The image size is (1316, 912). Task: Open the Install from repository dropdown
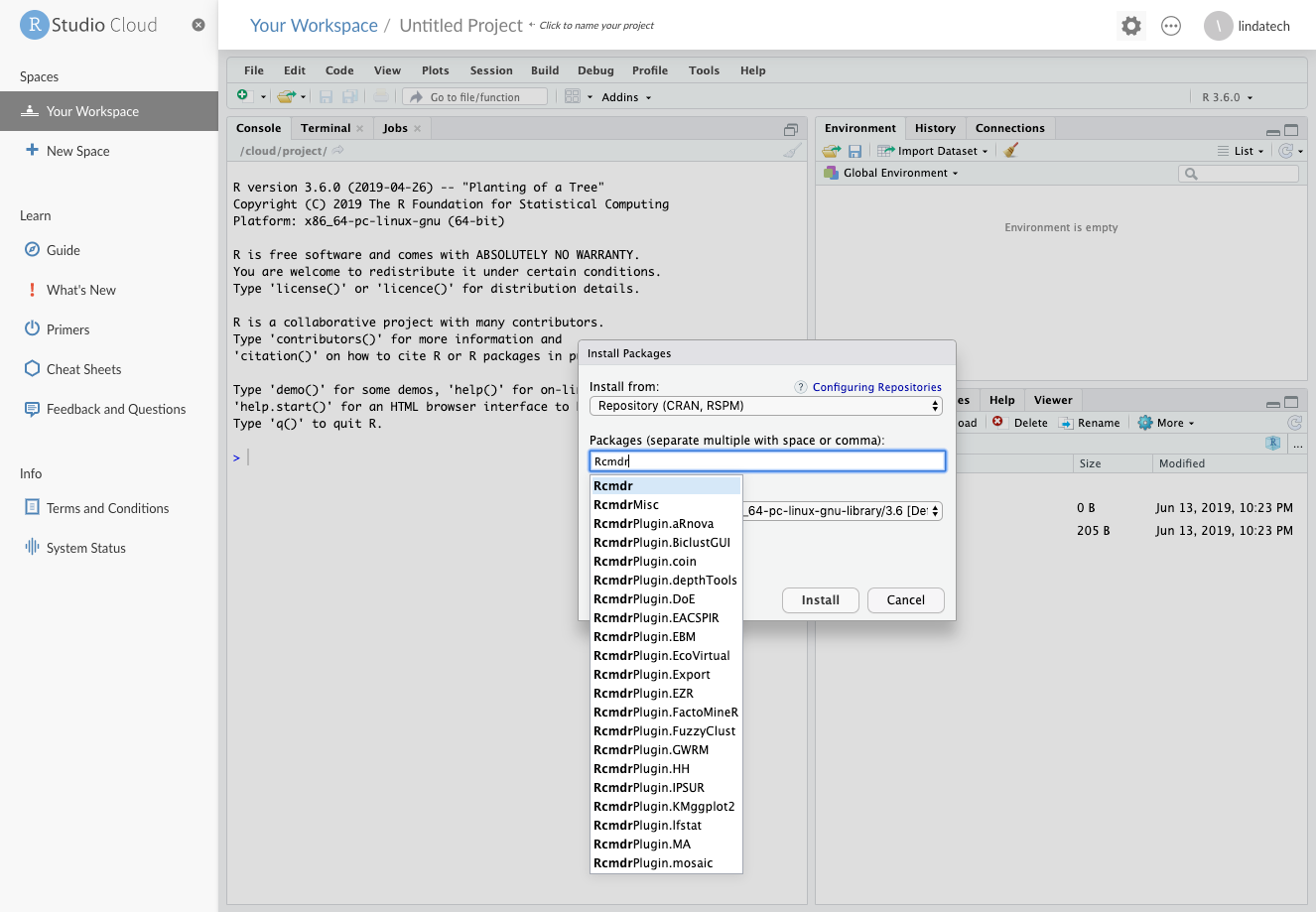pyautogui.click(x=765, y=405)
